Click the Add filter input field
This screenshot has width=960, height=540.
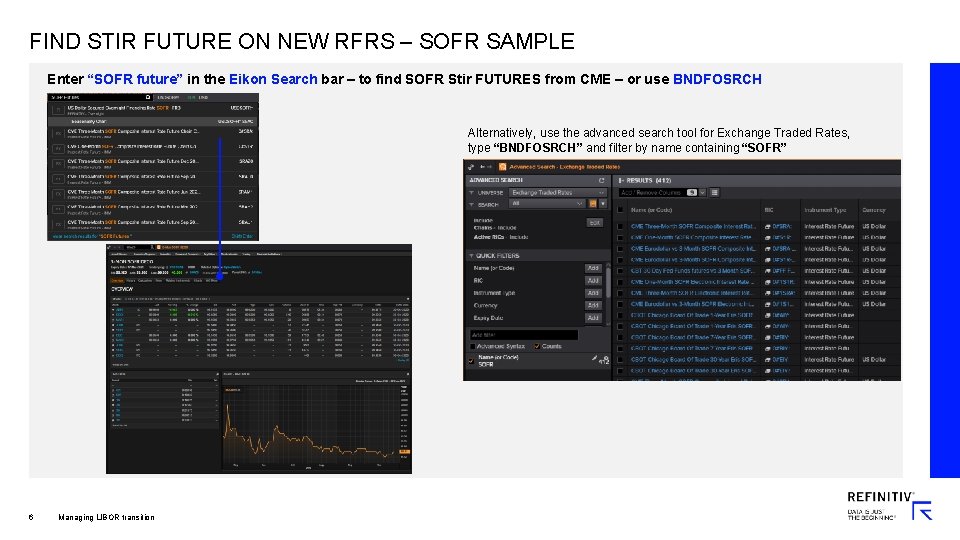click(x=523, y=335)
